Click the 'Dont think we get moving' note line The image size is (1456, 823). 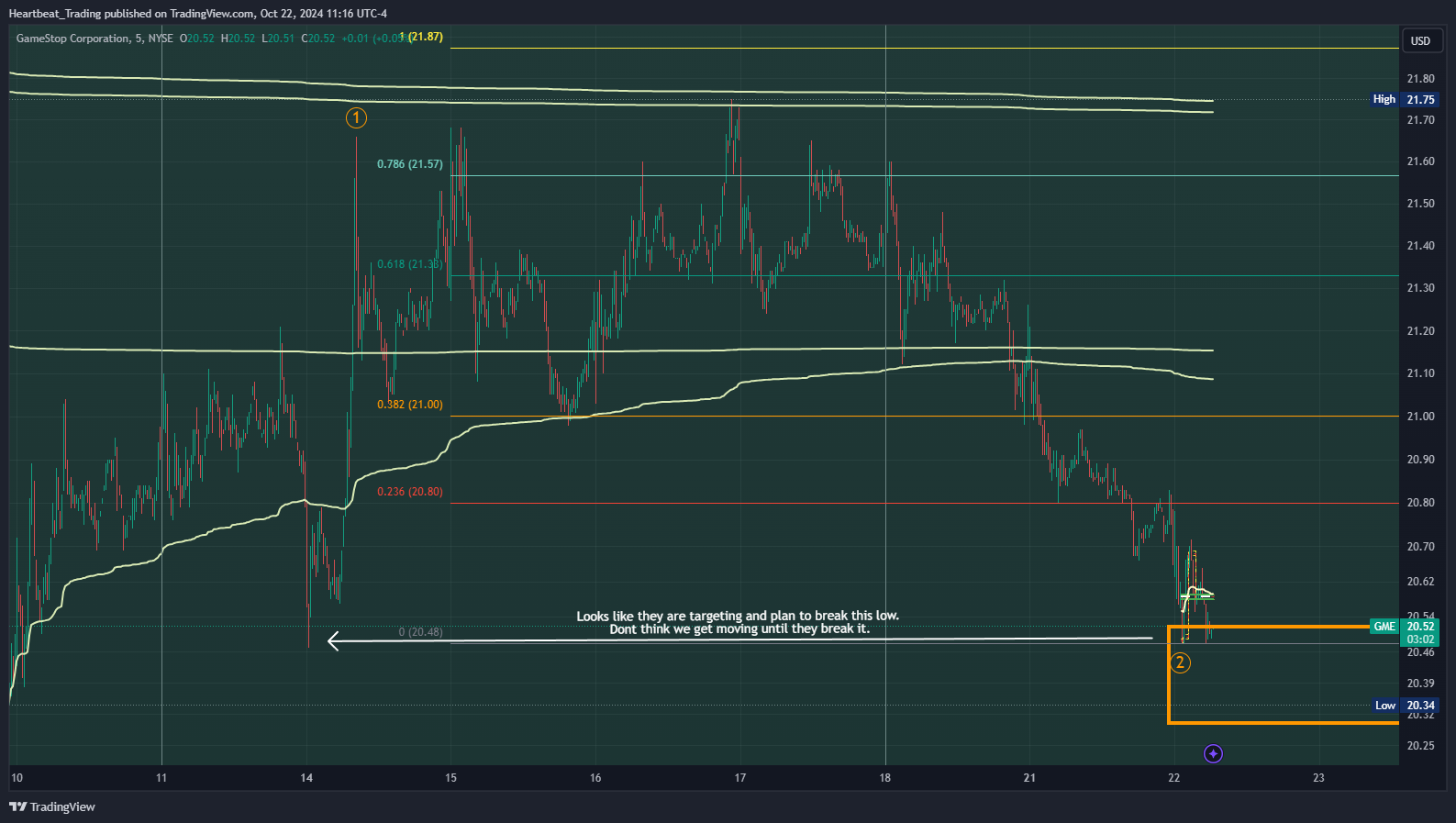coord(739,629)
